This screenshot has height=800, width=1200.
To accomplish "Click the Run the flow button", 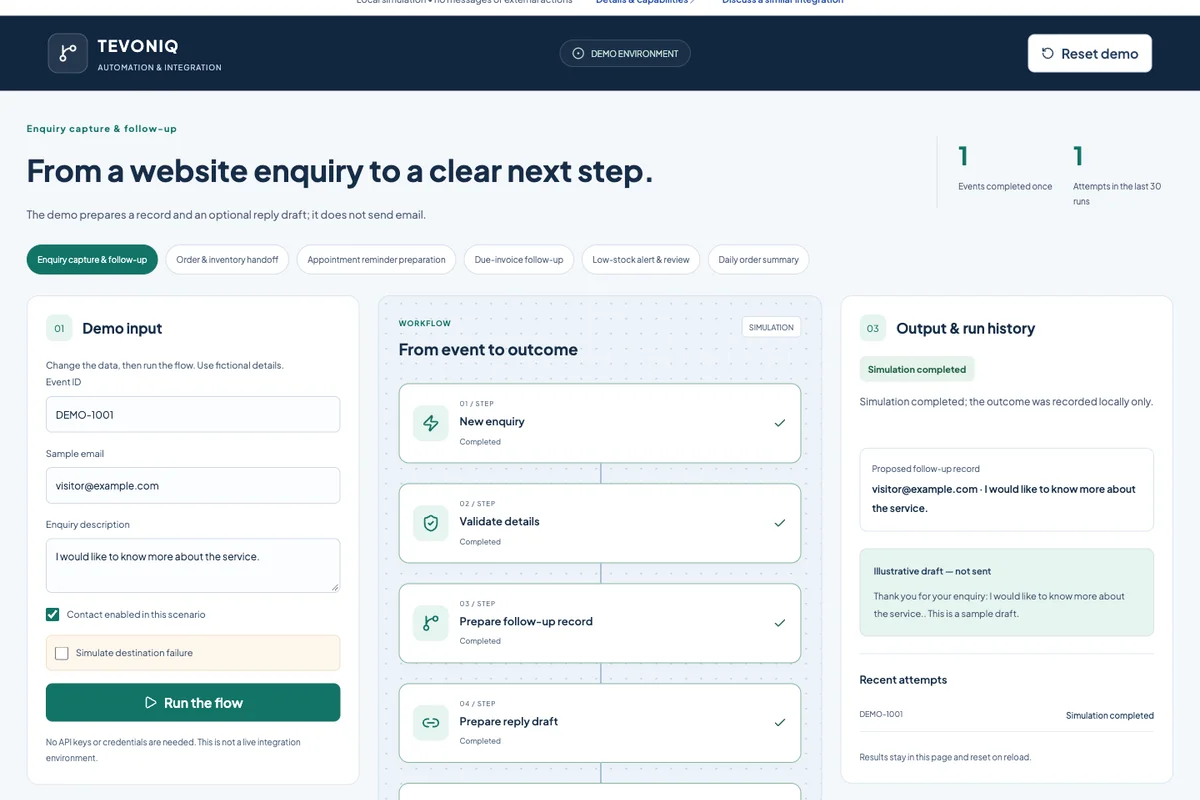I will coord(193,703).
